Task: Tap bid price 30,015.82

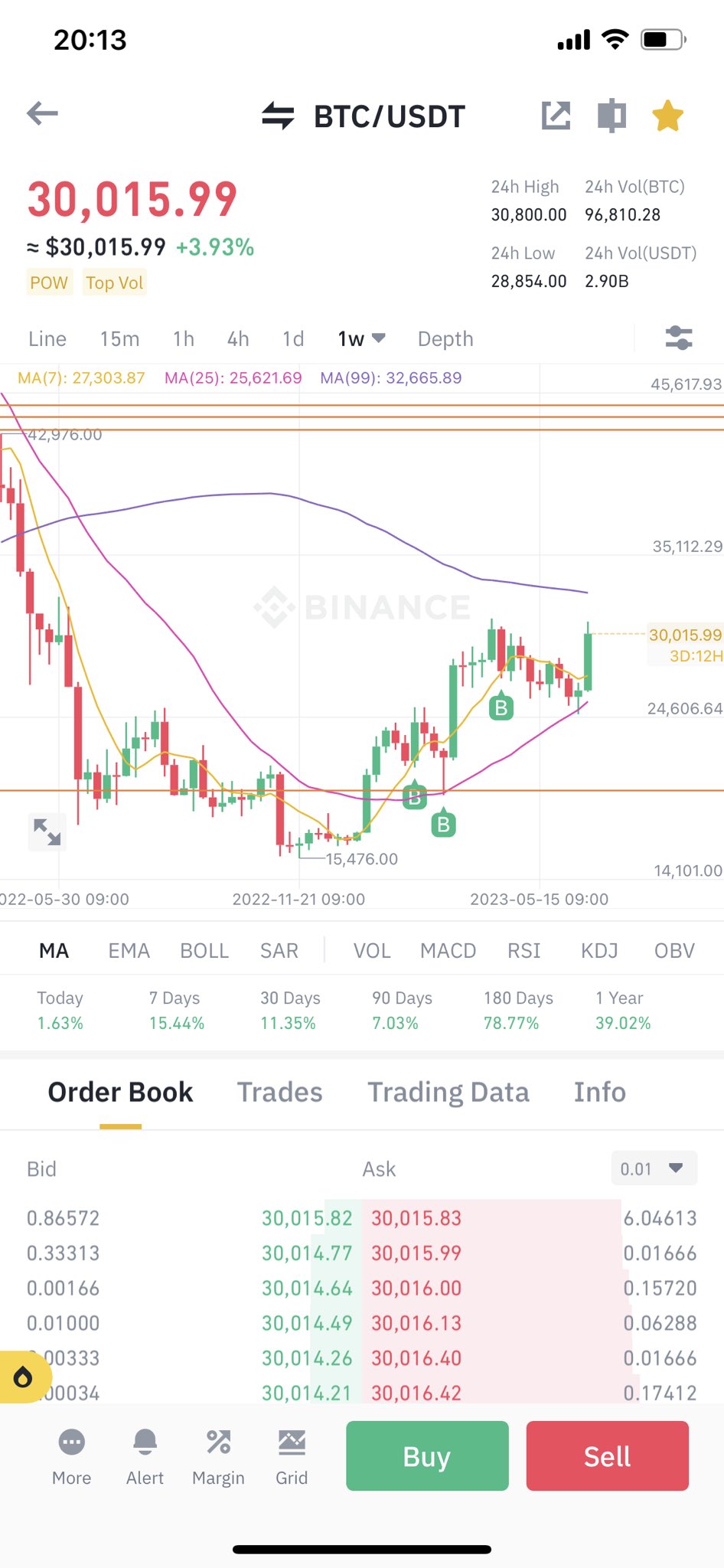Action: pos(307,1217)
